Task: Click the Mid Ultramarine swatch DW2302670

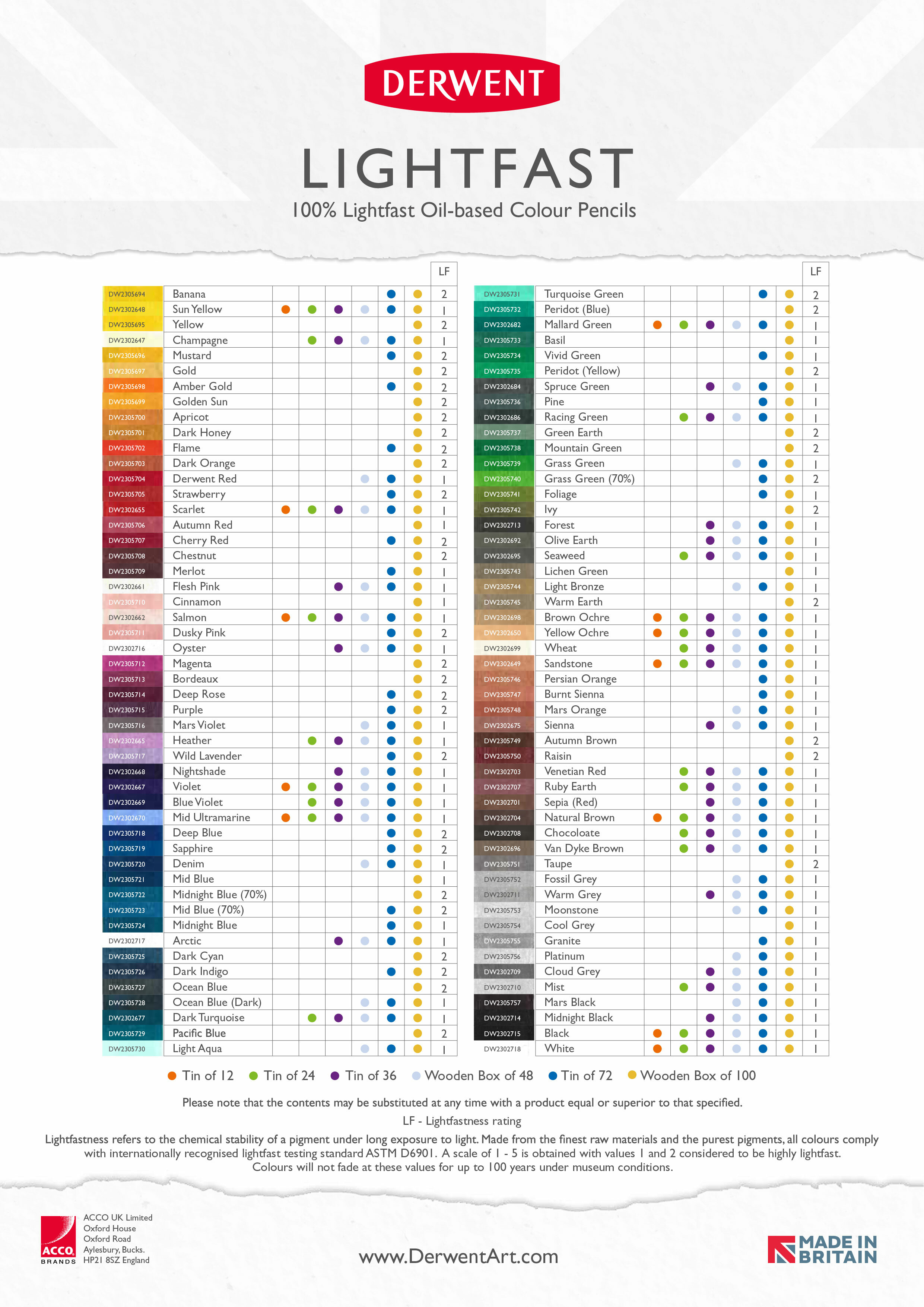Action: 132,817
